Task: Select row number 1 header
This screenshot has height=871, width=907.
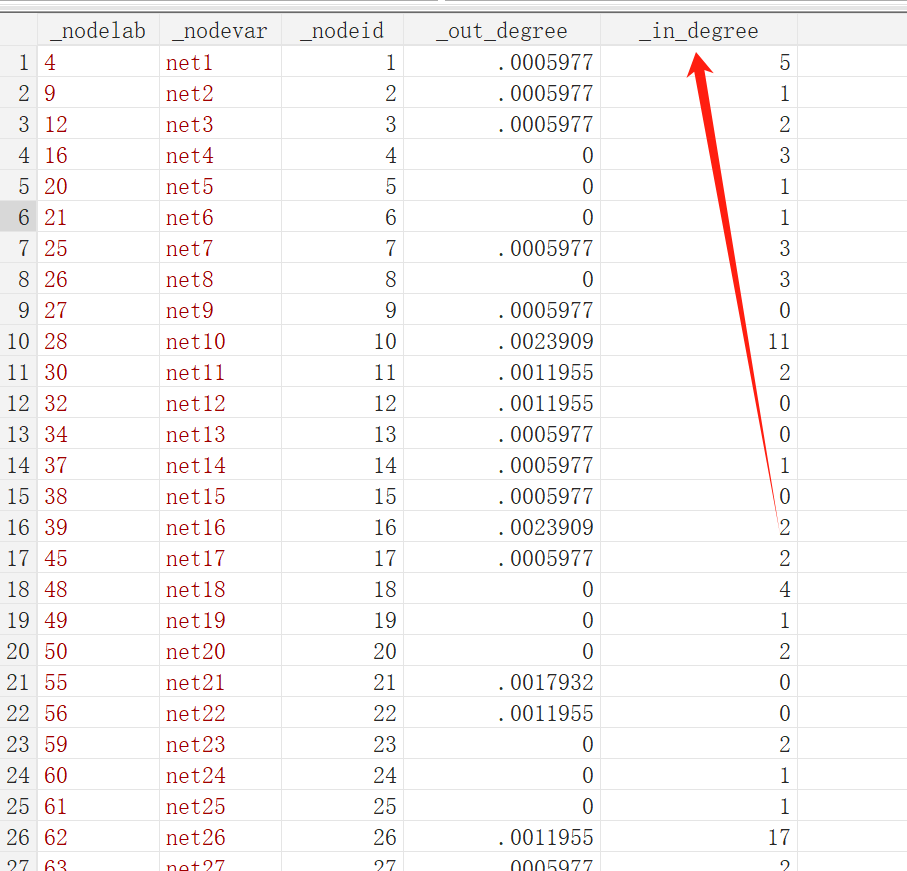Action: coord(19,62)
